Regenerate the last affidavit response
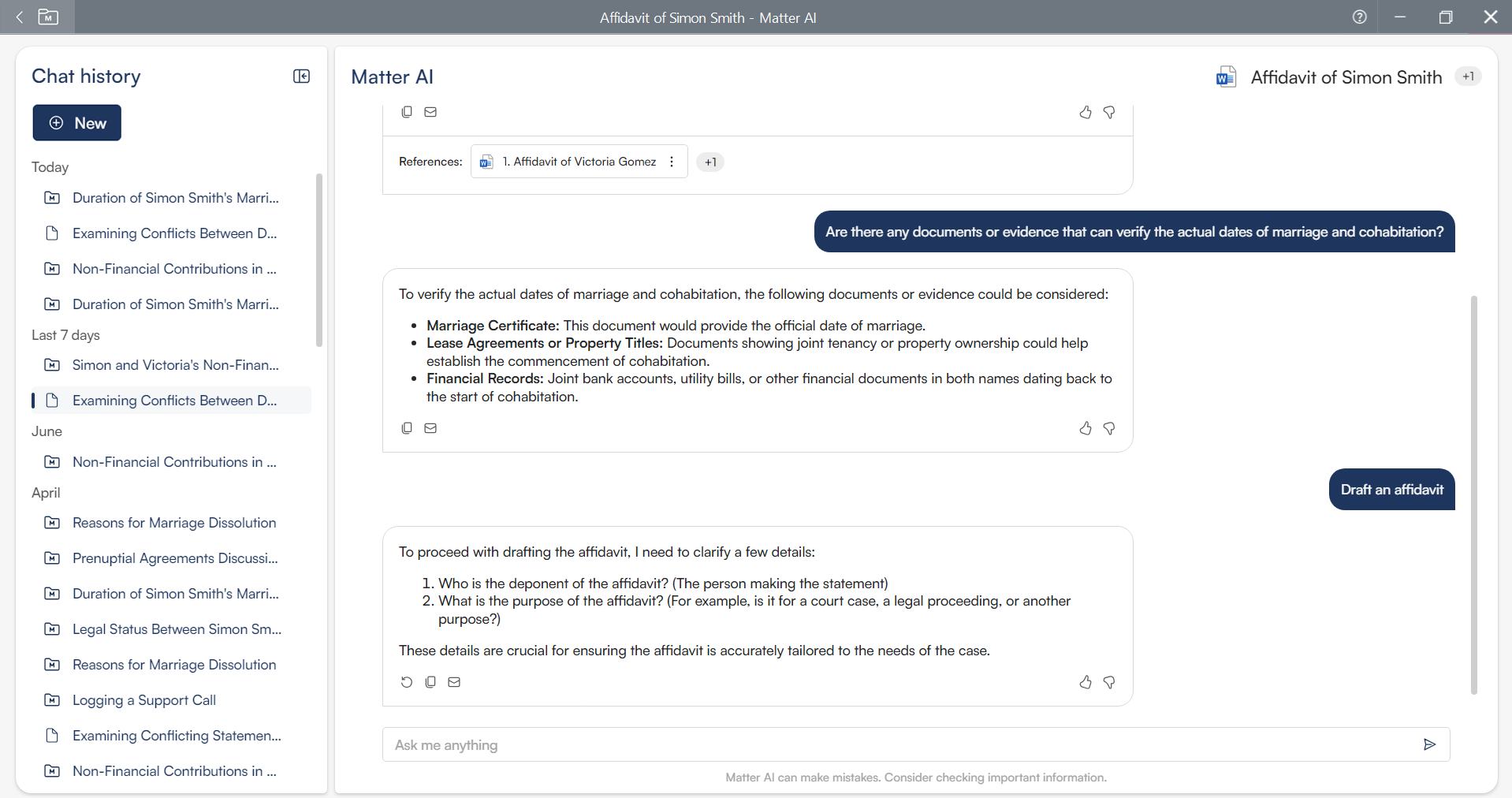 407,682
